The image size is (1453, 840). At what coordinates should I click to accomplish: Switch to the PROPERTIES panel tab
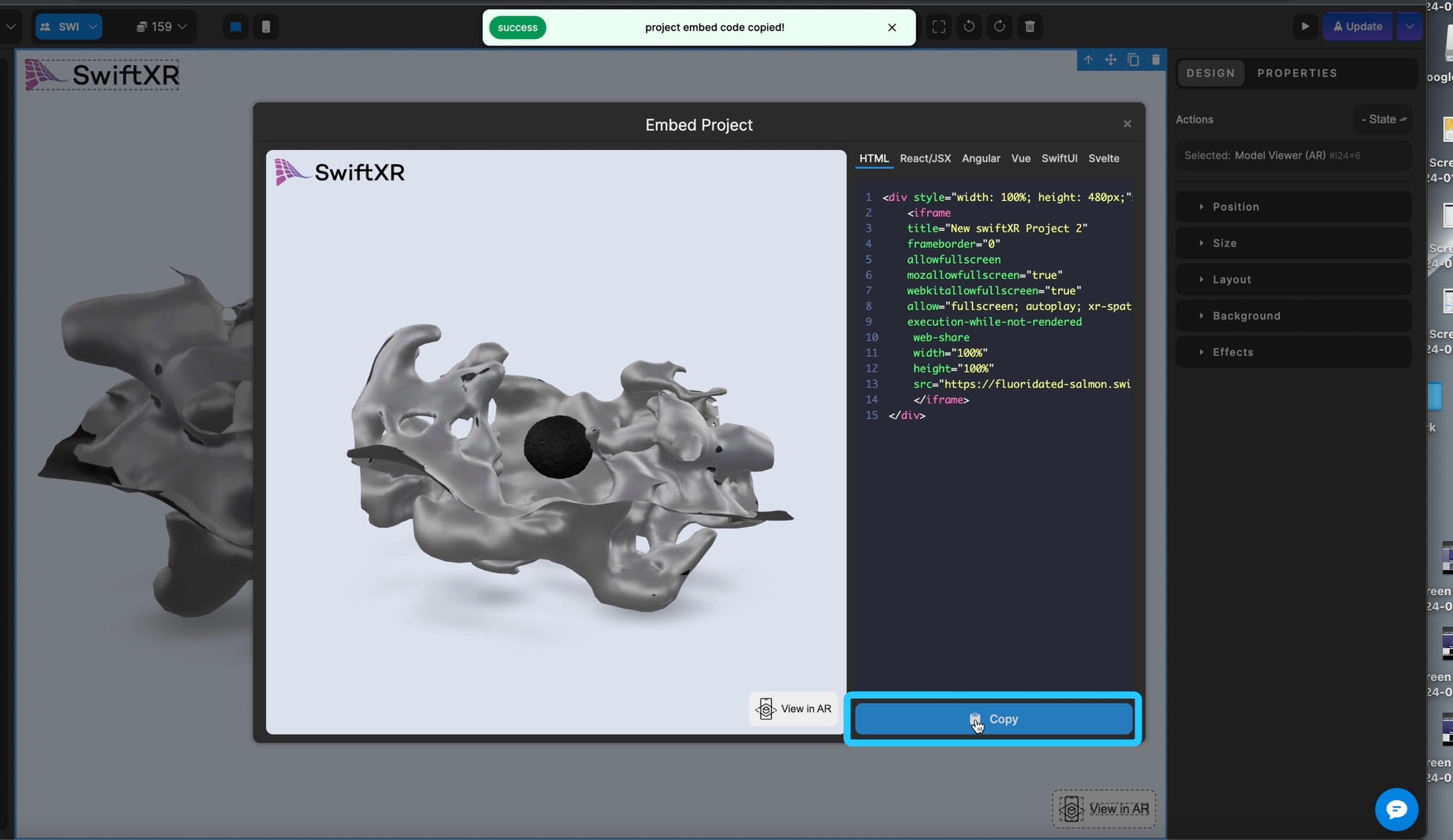pos(1297,73)
